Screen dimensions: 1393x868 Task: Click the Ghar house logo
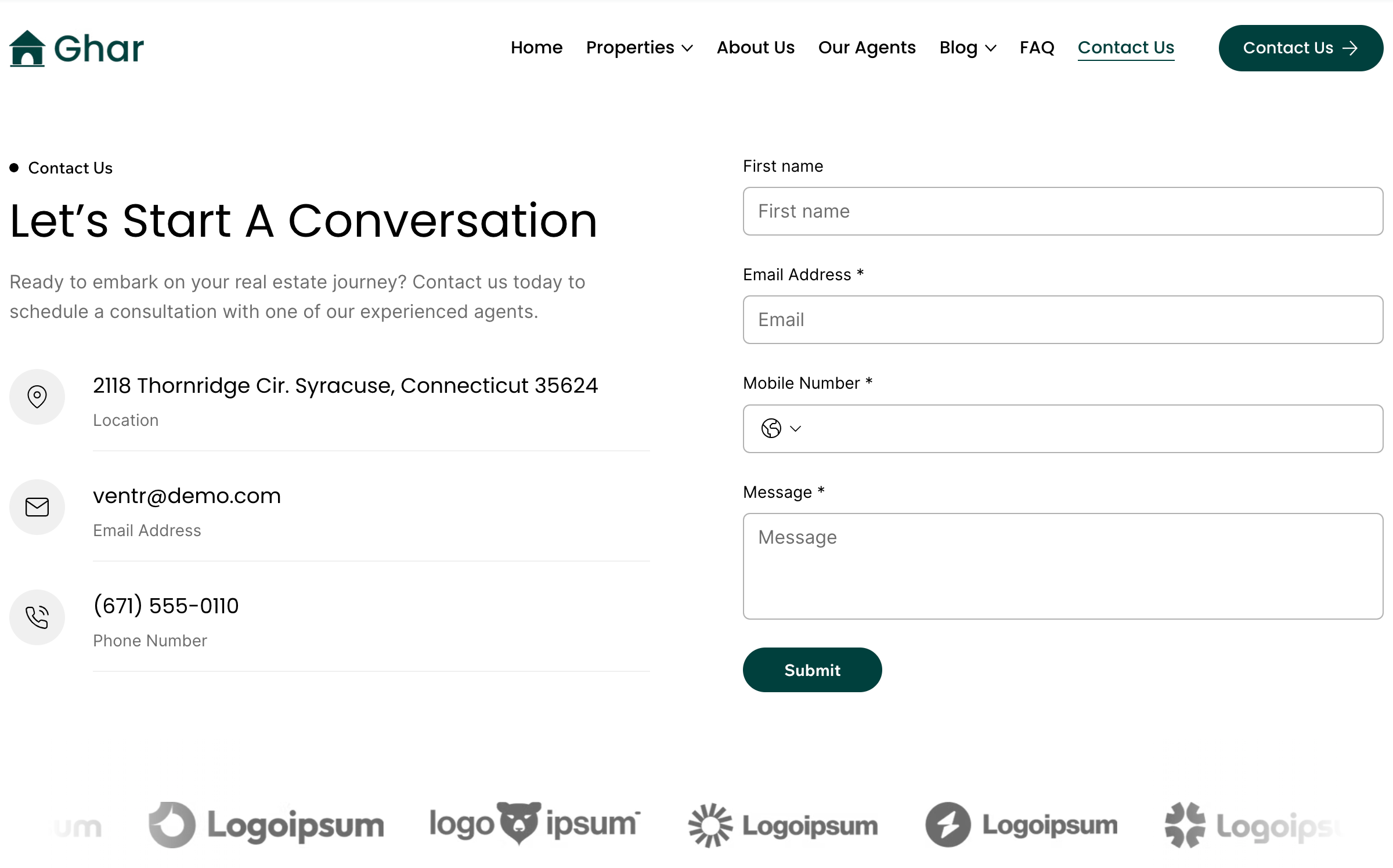(x=77, y=48)
